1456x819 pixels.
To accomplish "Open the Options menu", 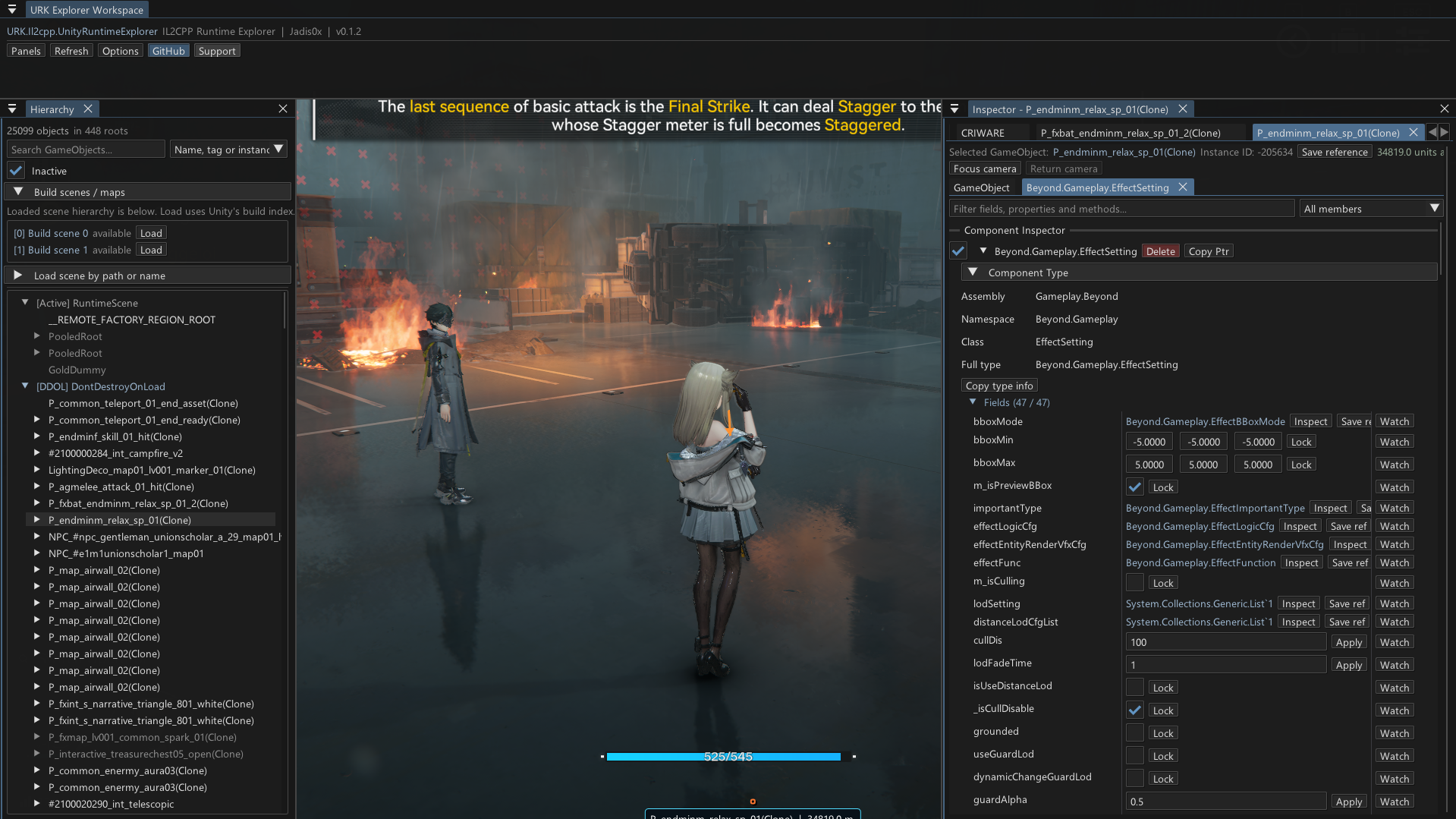I will coord(120,51).
